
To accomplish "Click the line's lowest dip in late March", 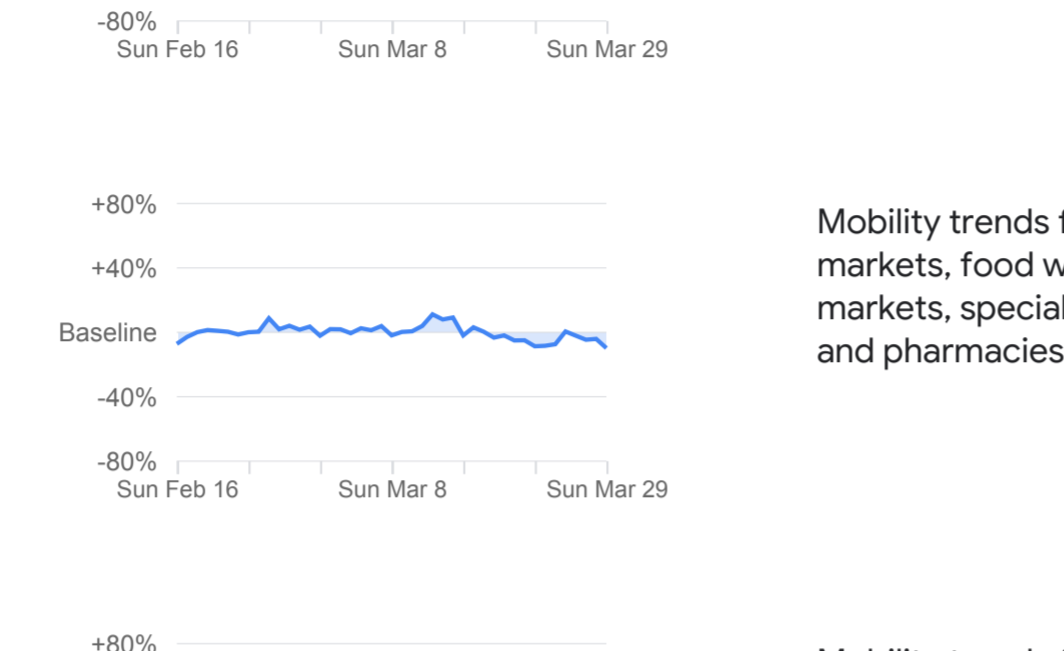I will pos(537,346).
